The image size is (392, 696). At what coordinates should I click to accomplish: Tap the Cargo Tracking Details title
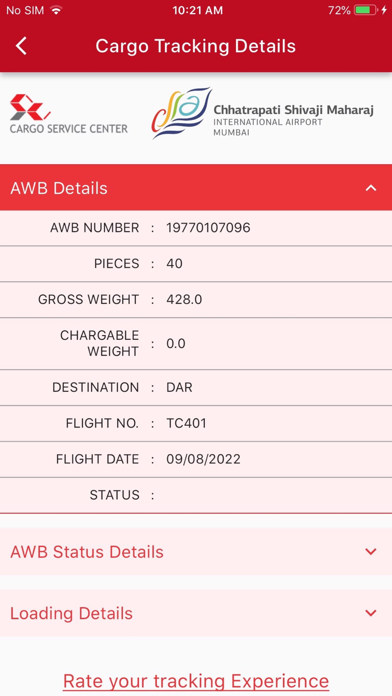click(x=196, y=46)
